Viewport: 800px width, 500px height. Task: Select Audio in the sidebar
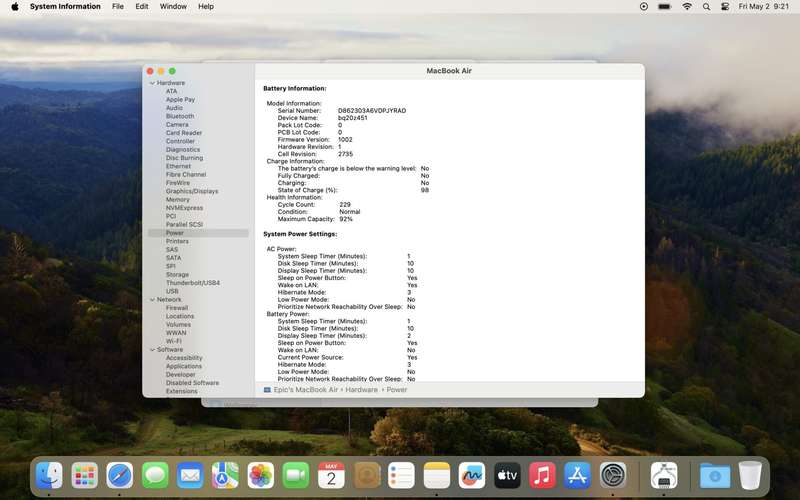(174, 108)
